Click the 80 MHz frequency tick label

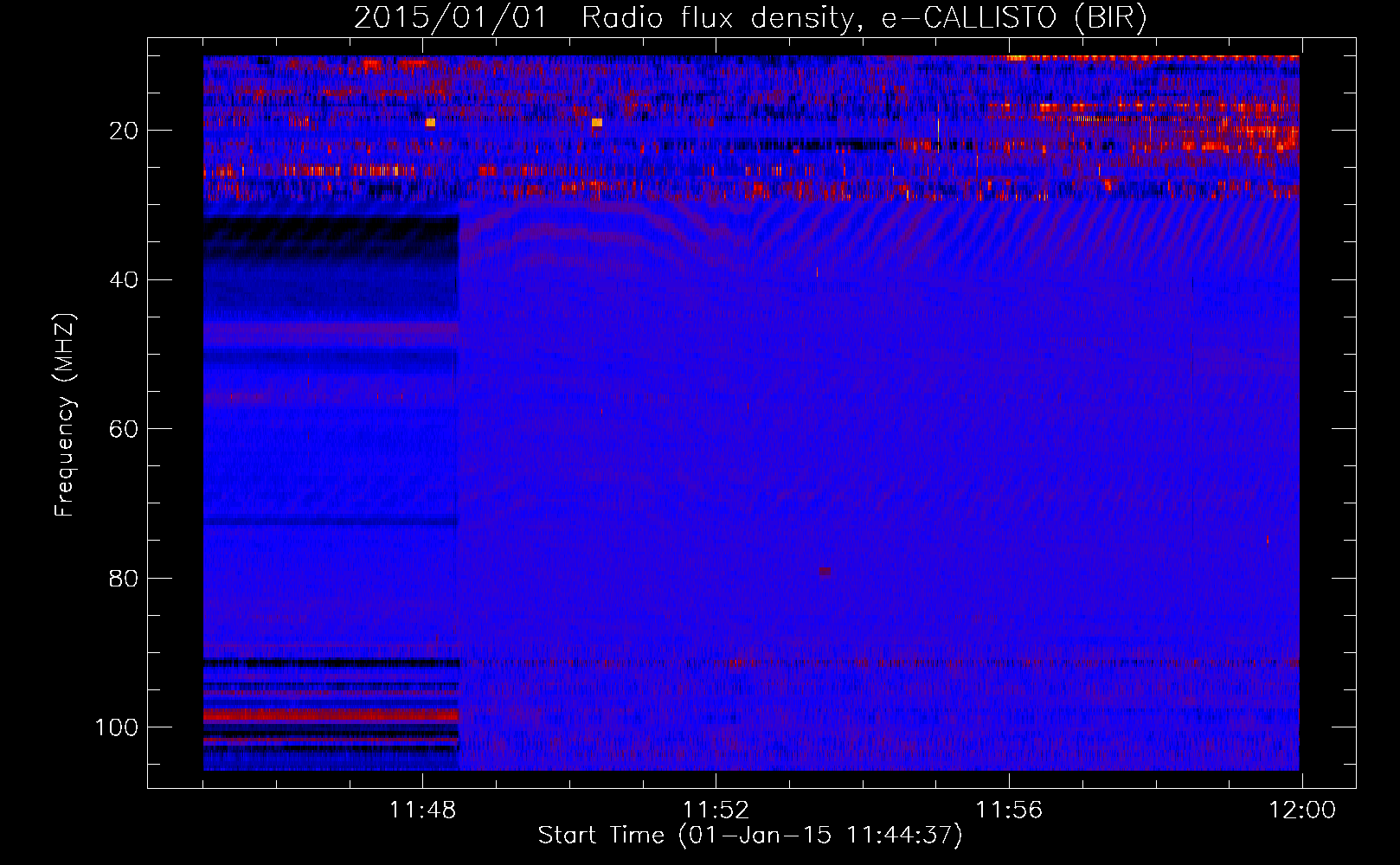[x=125, y=579]
